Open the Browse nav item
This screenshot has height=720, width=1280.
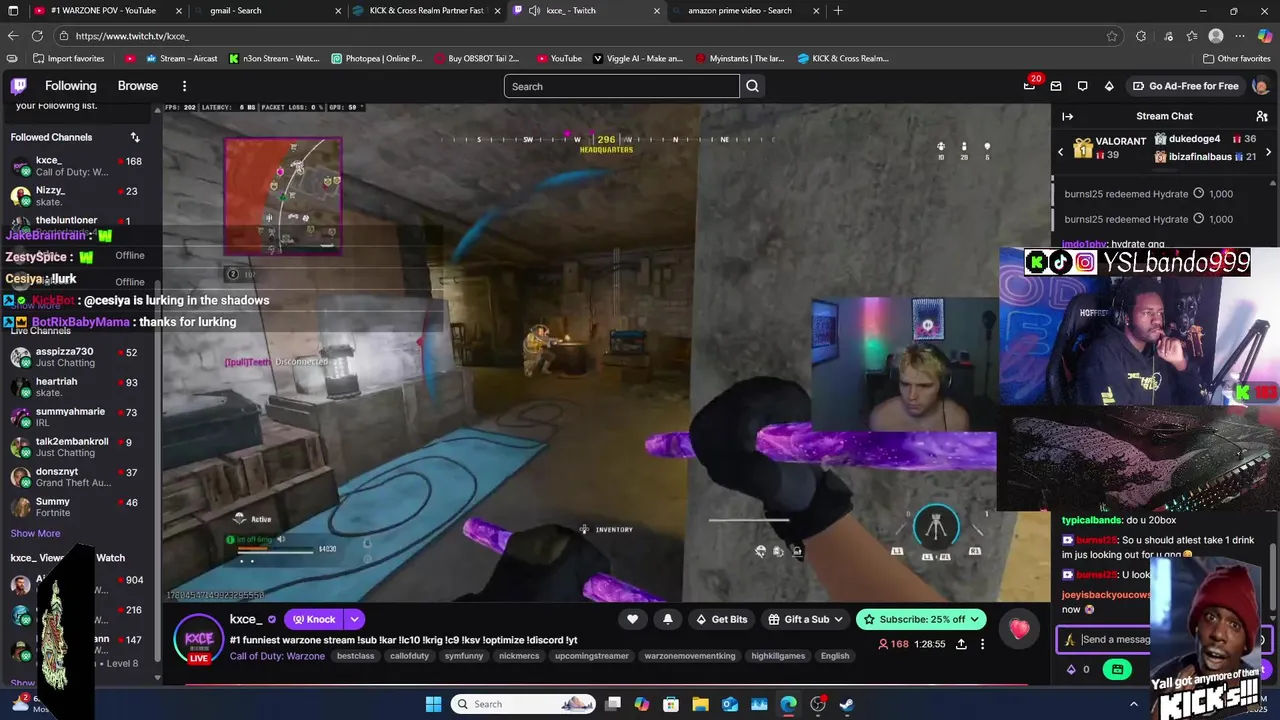point(138,86)
